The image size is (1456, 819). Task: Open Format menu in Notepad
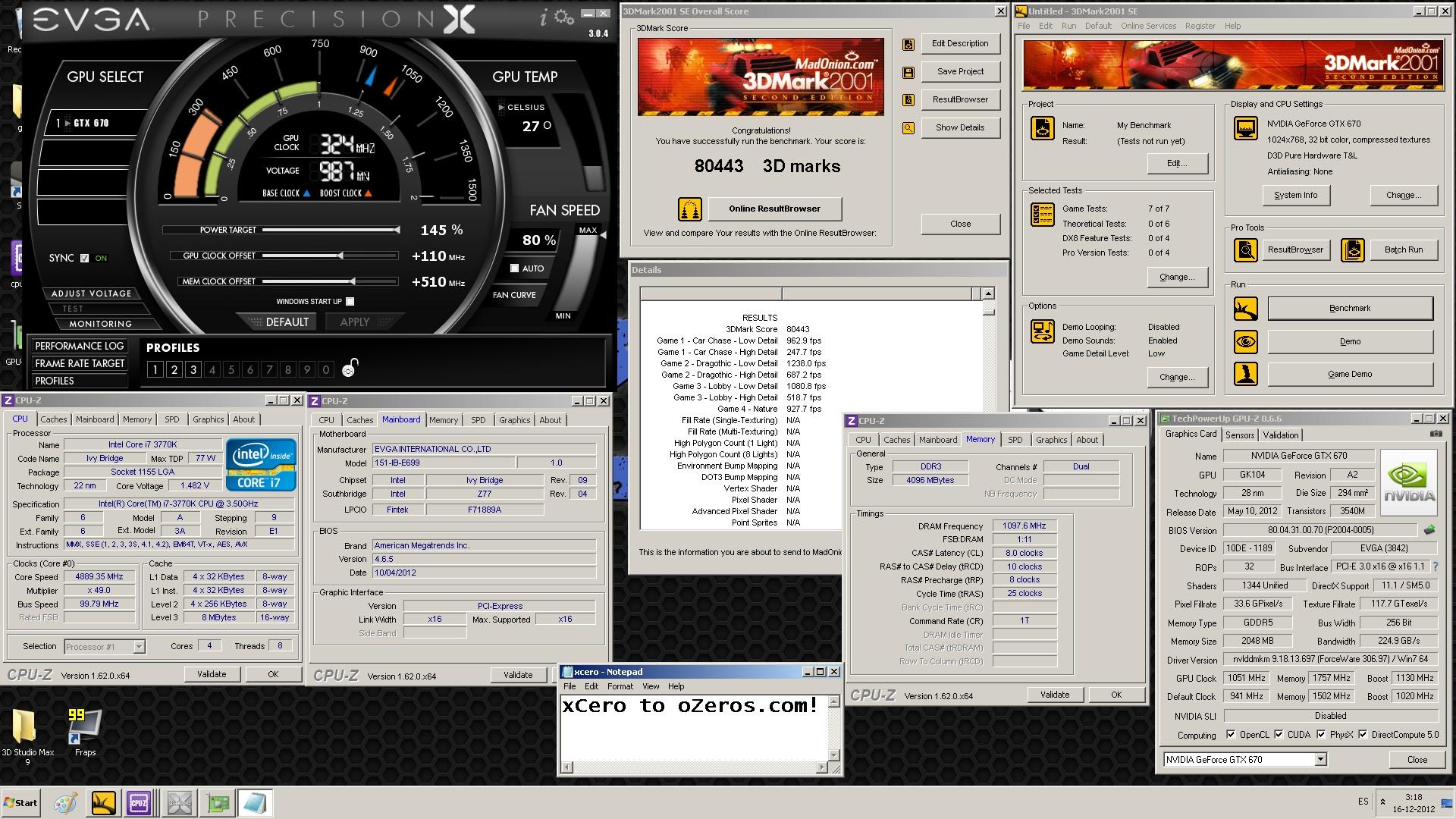coord(620,686)
